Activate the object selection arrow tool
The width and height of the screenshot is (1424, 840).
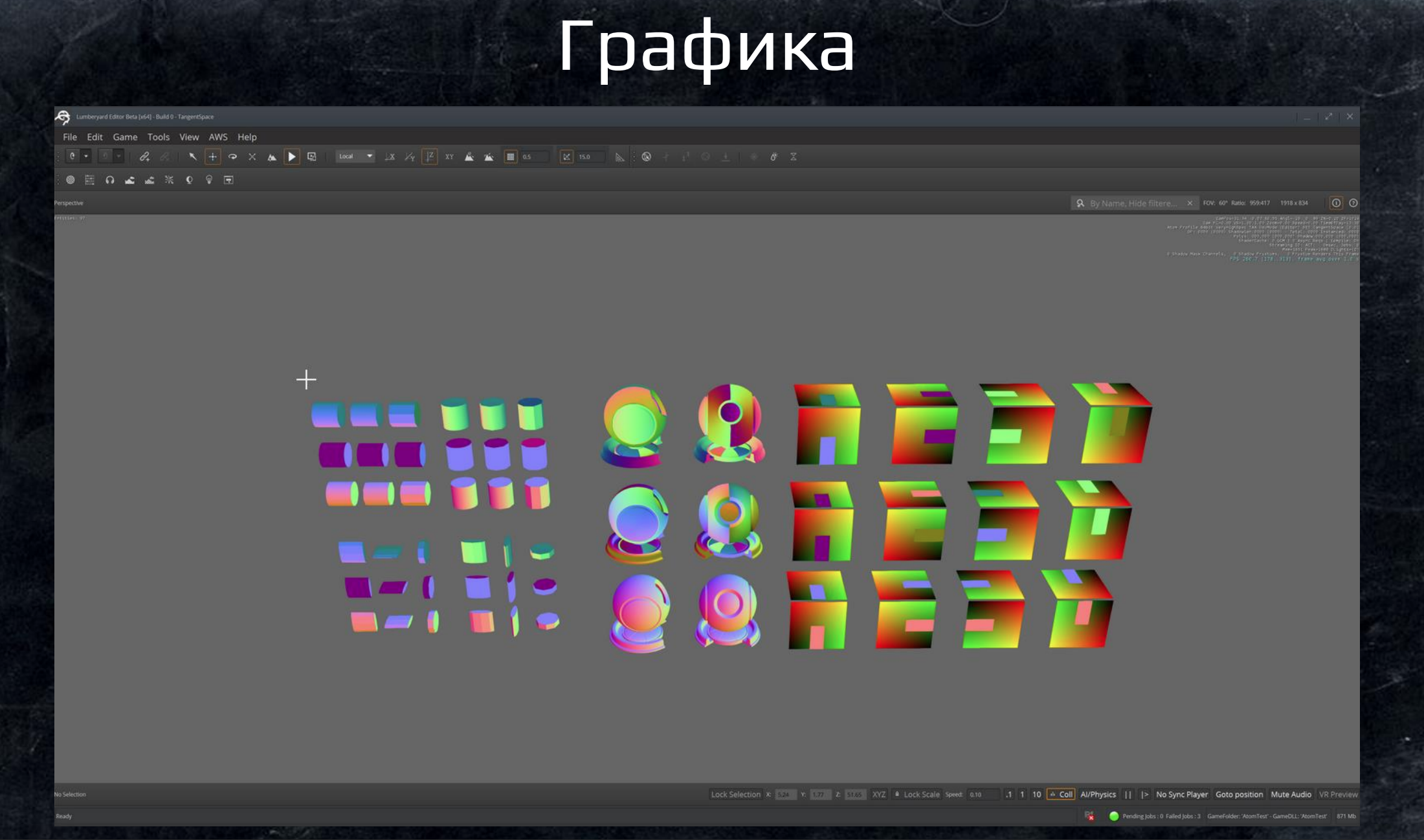[x=192, y=156]
